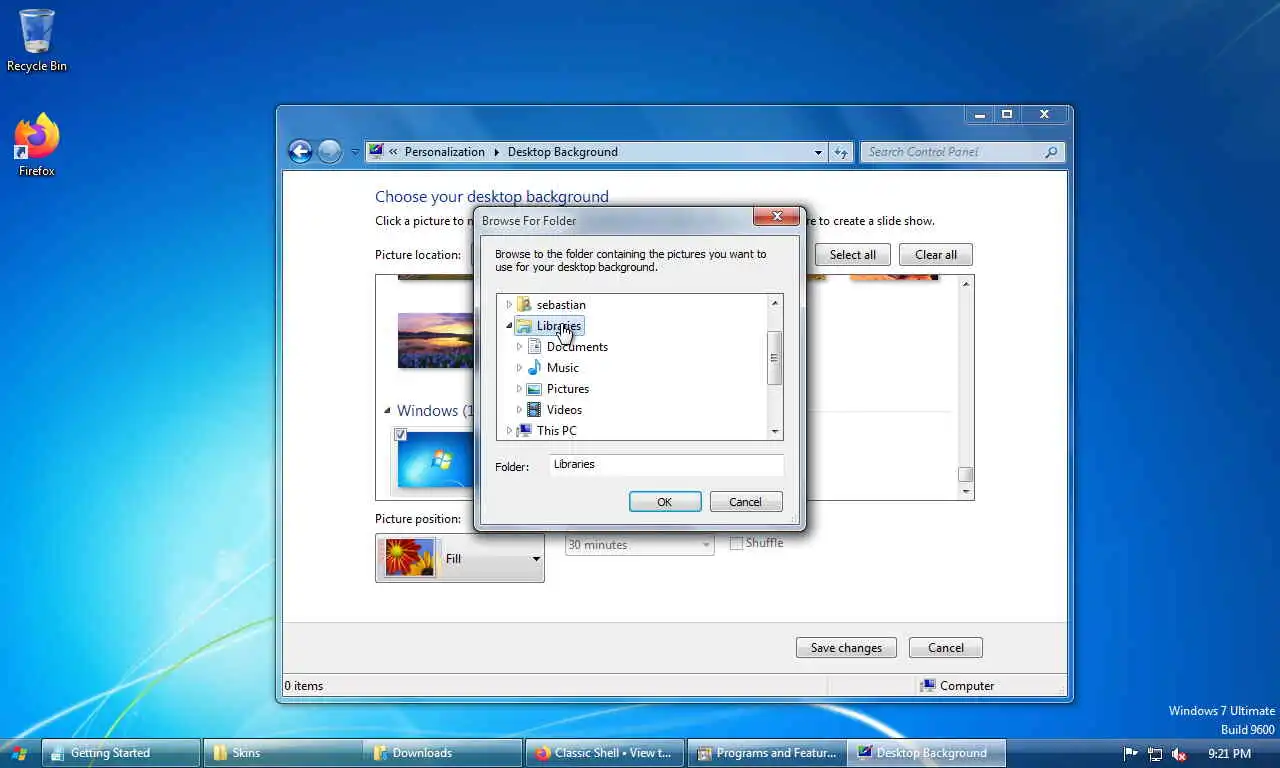Screen dimensions: 1280x768
Task: Click Save changes in Desktop Background
Action: coord(846,648)
